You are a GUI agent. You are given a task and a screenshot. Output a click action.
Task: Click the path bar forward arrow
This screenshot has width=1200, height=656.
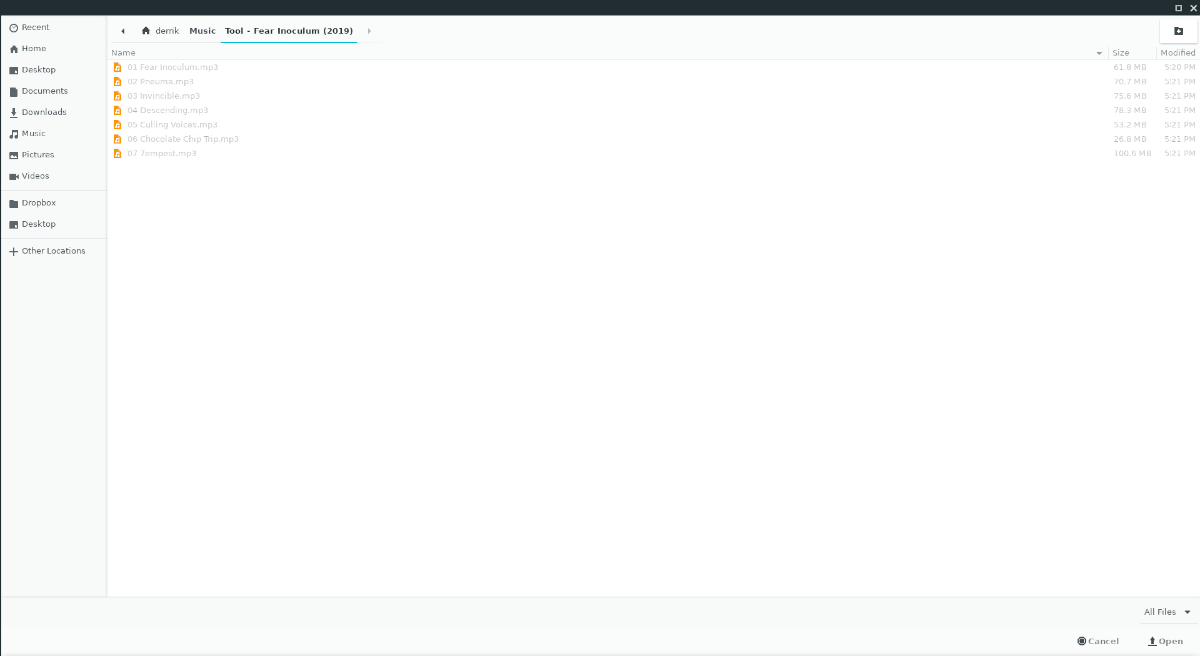(369, 31)
